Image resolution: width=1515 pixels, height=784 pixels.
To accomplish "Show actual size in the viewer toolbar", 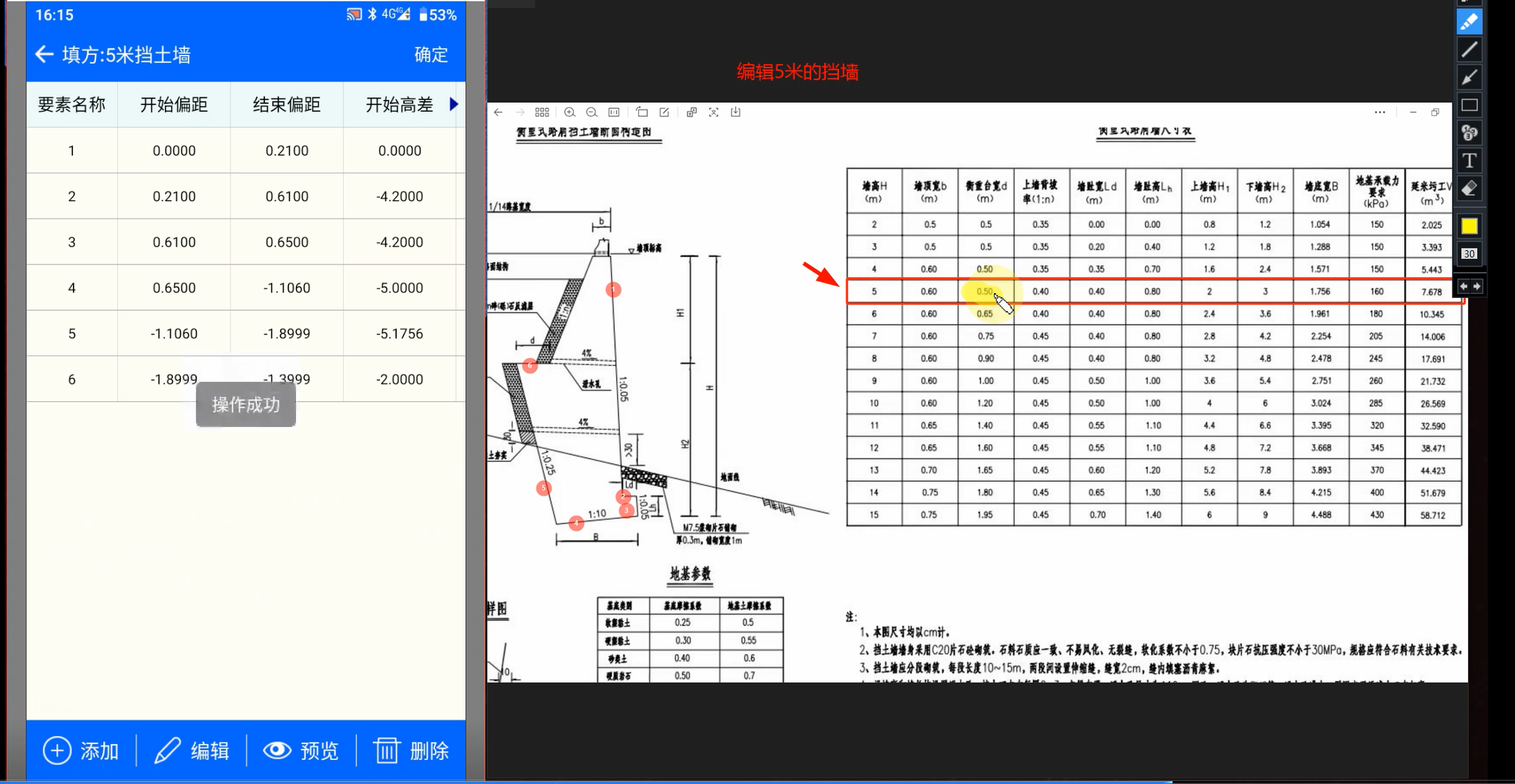I will point(614,112).
